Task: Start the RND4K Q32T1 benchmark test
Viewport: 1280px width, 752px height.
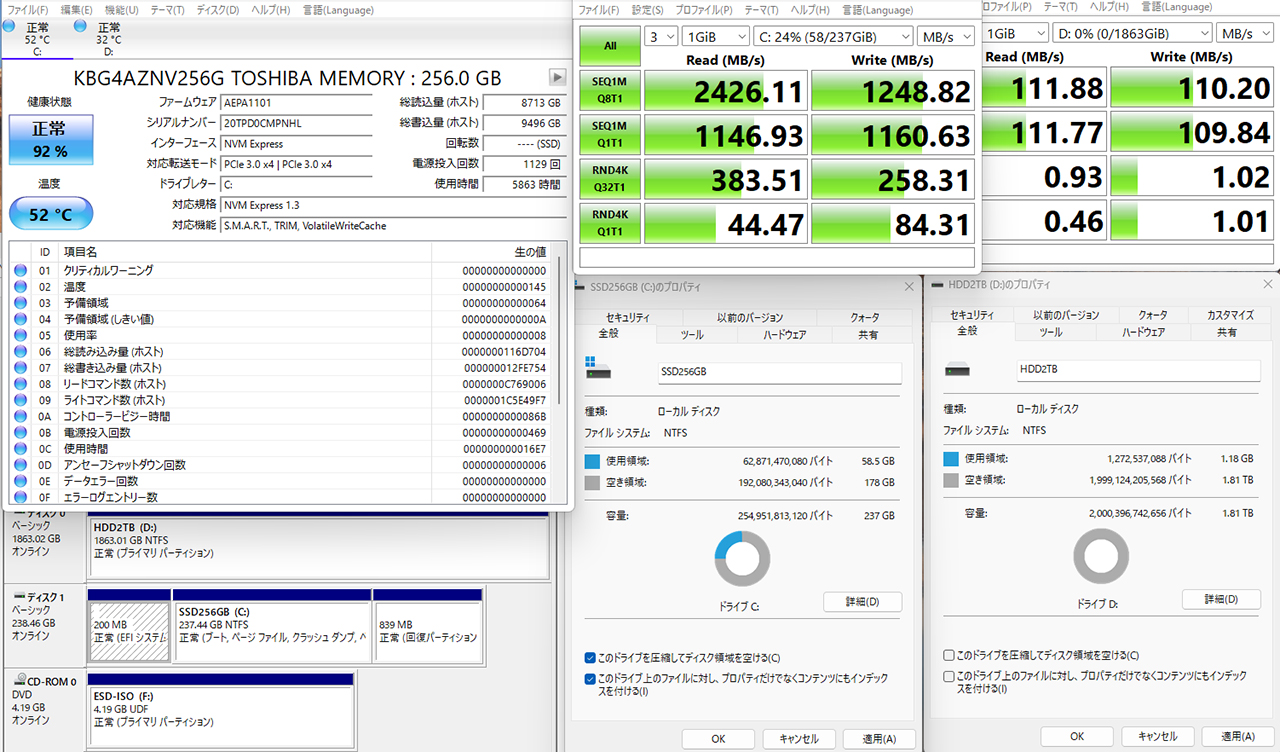Action: (x=609, y=178)
